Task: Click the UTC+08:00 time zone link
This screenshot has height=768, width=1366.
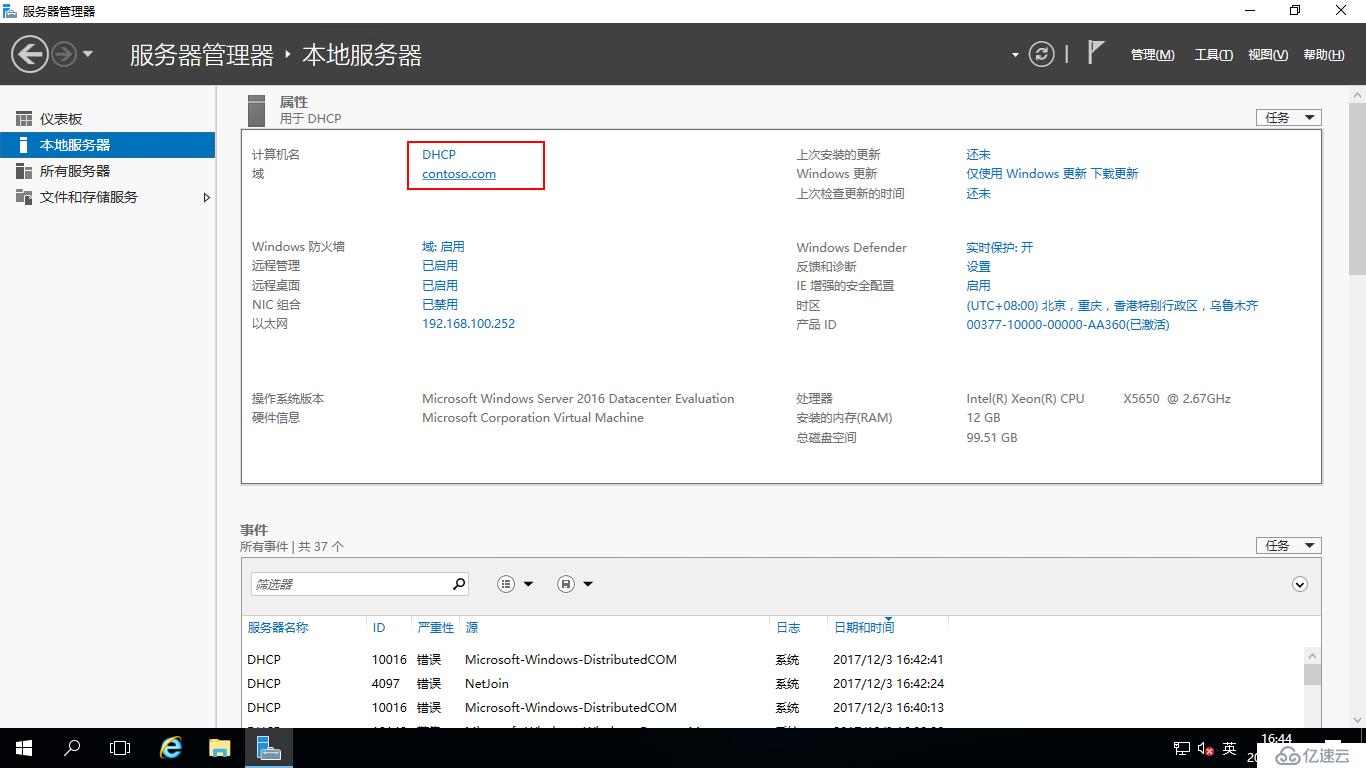Action: (x=1112, y=305)
